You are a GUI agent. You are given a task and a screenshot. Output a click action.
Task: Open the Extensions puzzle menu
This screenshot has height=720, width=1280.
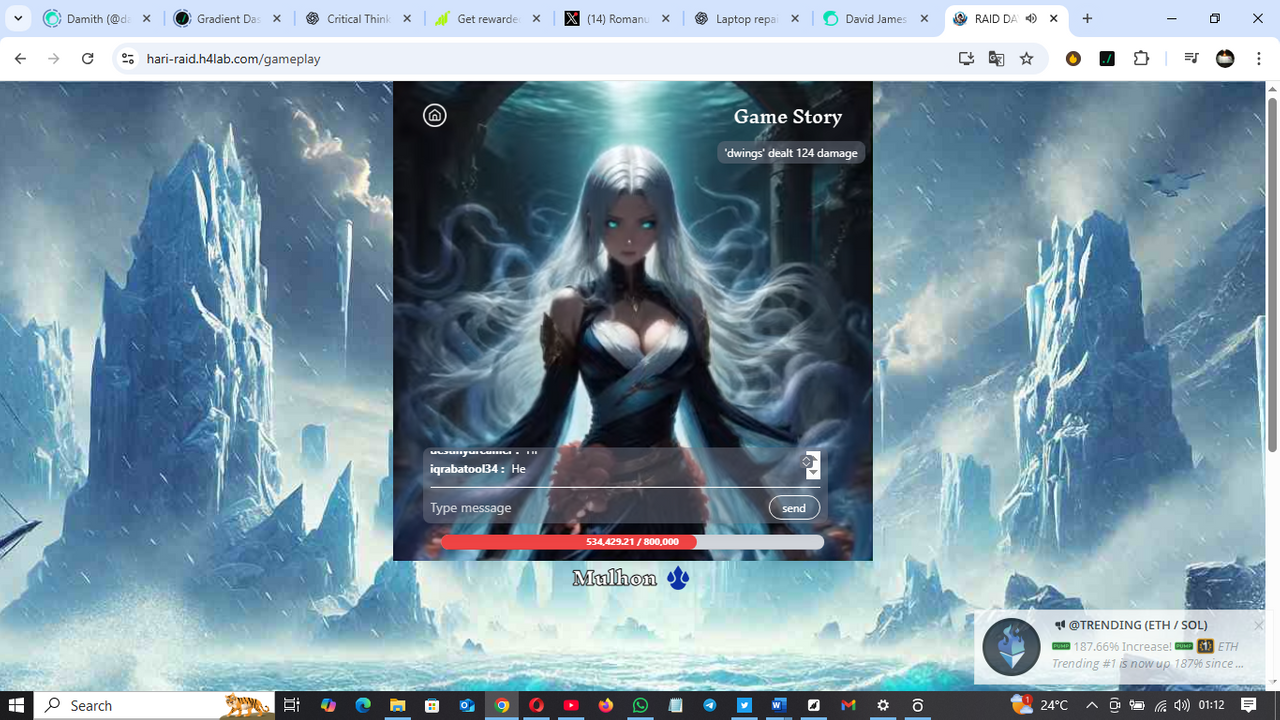pyautogui.click(x=1141, y=59)
